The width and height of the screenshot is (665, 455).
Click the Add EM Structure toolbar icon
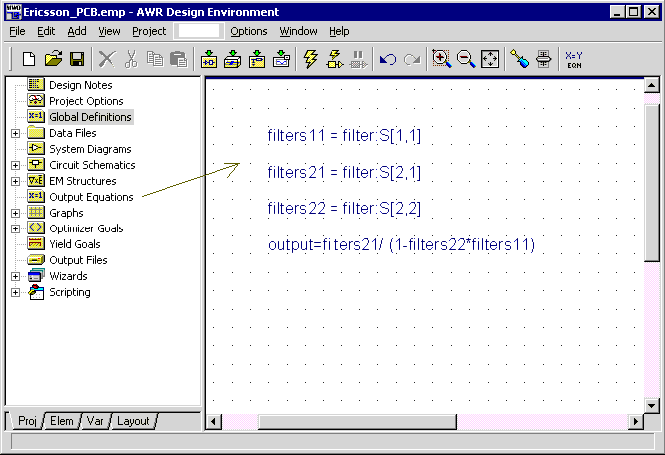click(257, 59)
